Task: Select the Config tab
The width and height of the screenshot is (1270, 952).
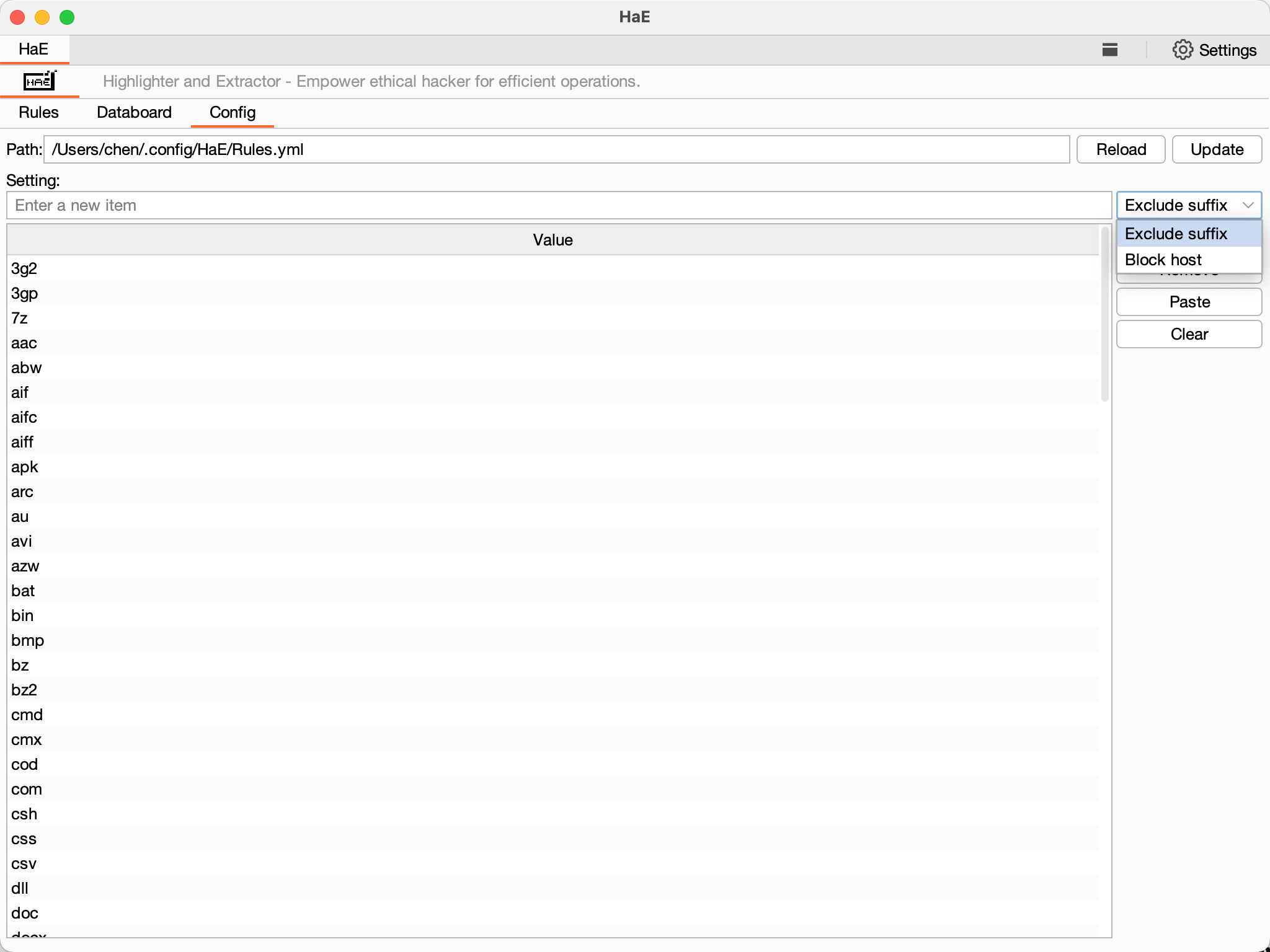Action: click(x=232, y=112)
